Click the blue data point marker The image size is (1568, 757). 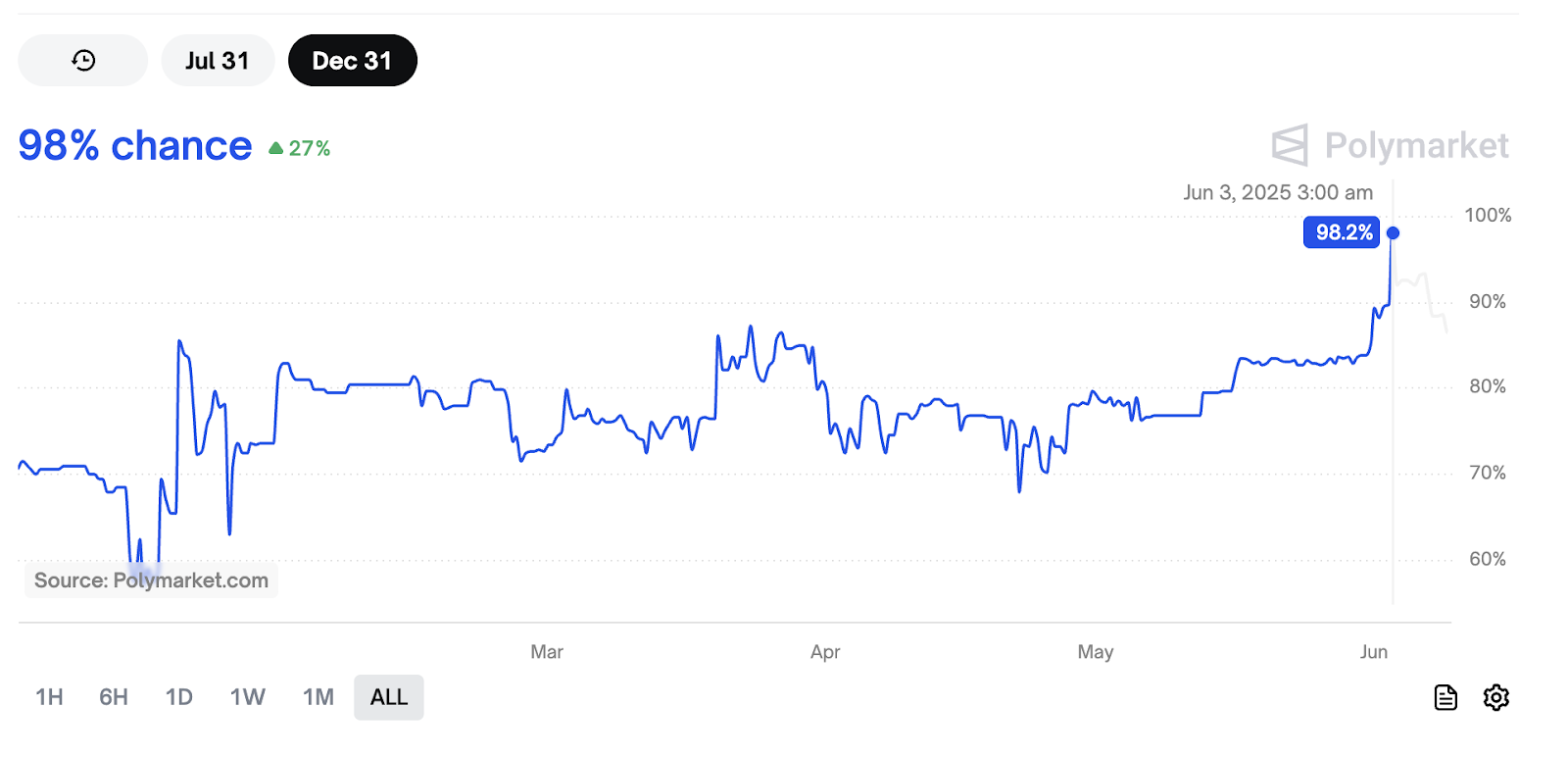pyautogui.click(x=1393, y=233)
